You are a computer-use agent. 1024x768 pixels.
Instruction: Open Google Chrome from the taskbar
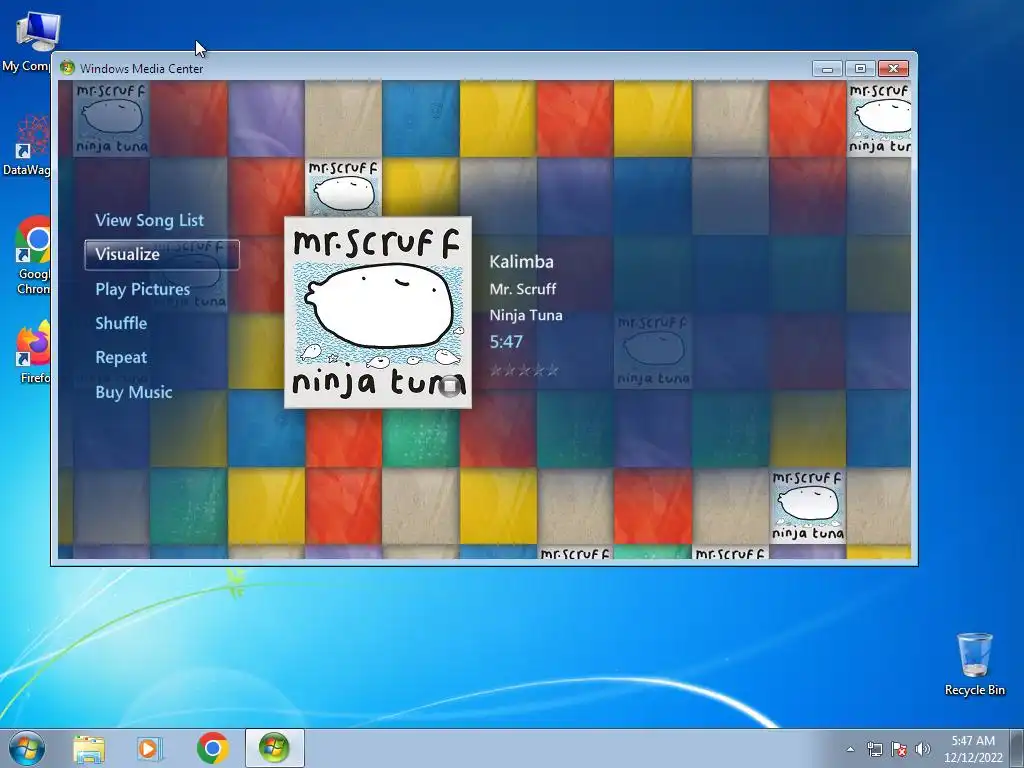tap(212, 748)
